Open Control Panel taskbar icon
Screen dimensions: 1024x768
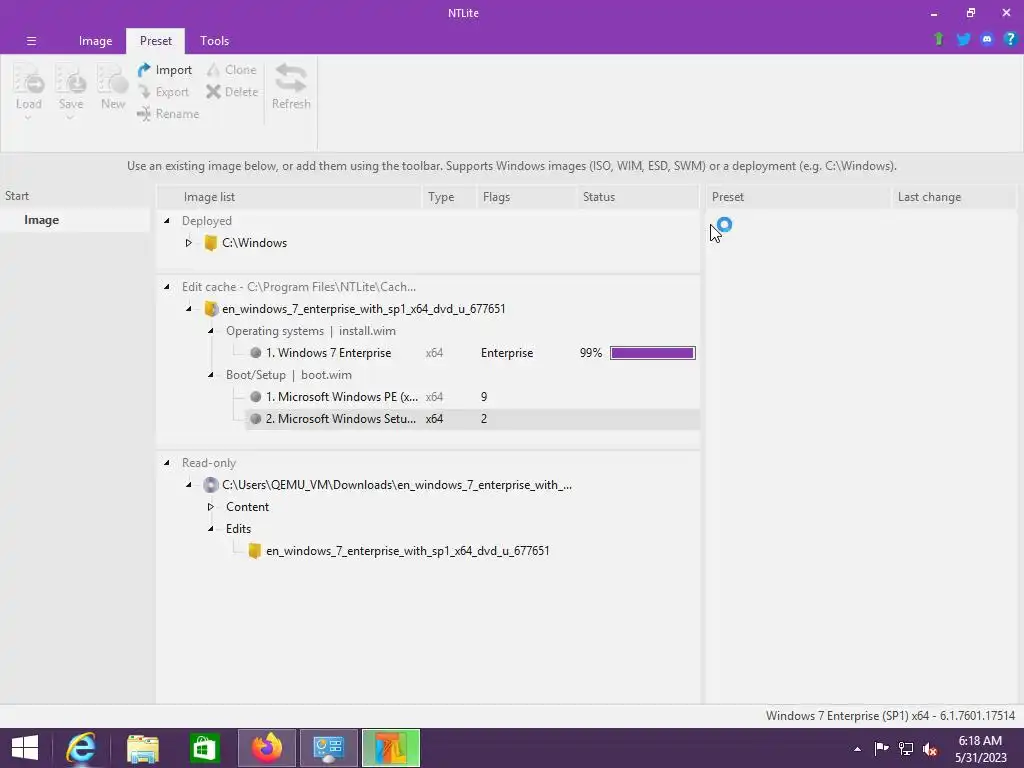[328, 748]
